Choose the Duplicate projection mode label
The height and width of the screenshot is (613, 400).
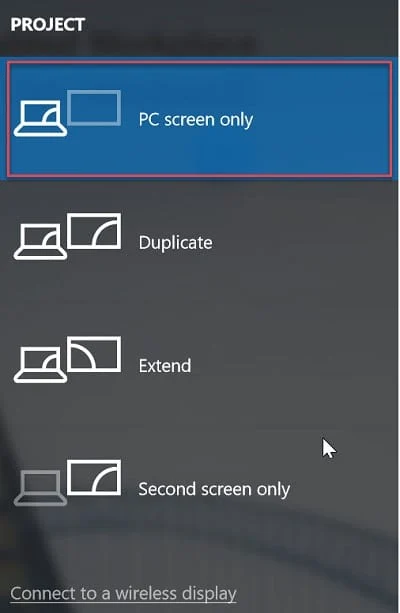[x=176, y=242]
